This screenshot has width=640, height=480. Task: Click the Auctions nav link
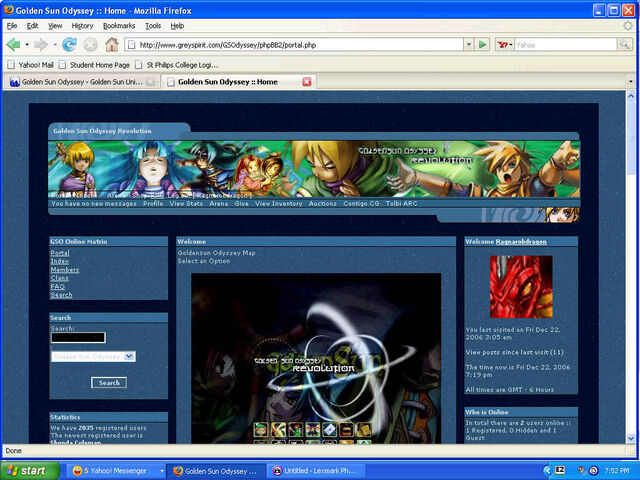coord(322,203)
